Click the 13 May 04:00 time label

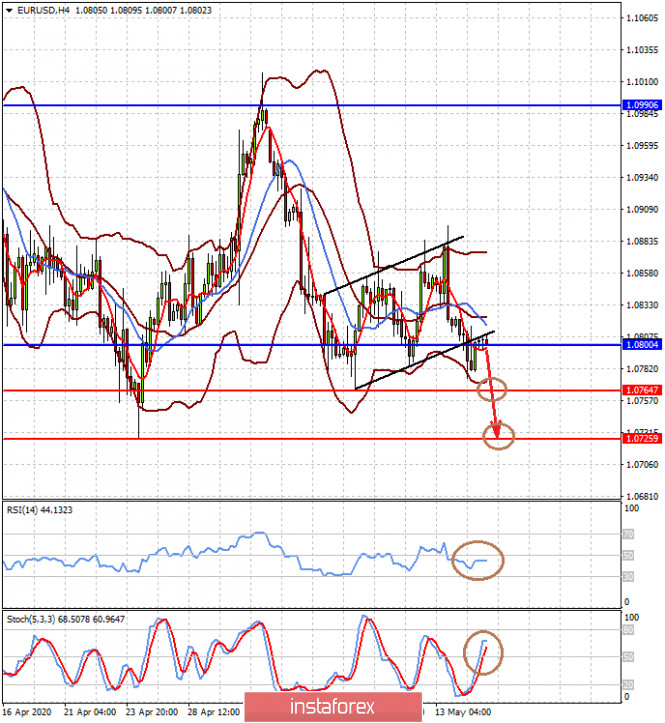(x=463, y=712)
